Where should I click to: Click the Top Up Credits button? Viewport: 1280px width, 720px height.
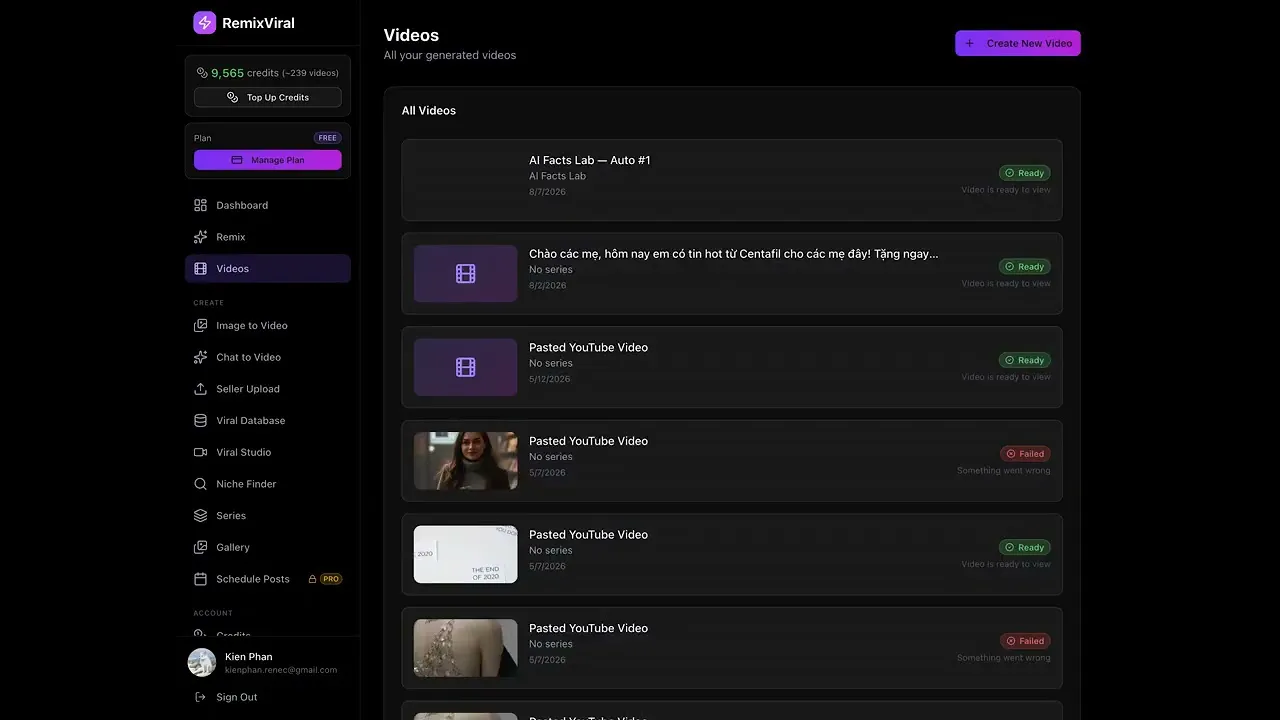coord(268,97)
